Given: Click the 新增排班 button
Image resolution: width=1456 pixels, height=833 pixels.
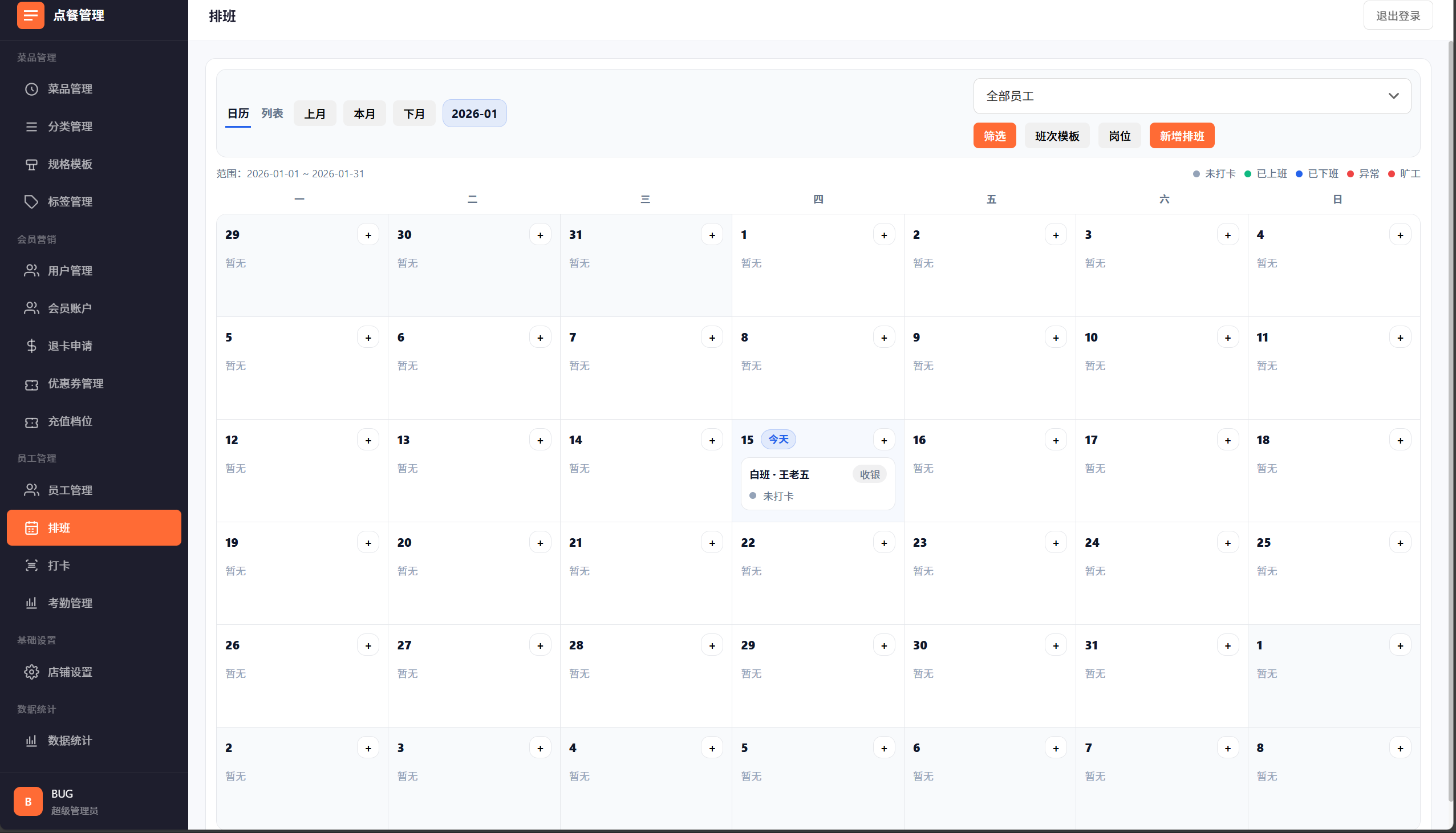Looking at the screenshot, I should [x=1181, y=136].
